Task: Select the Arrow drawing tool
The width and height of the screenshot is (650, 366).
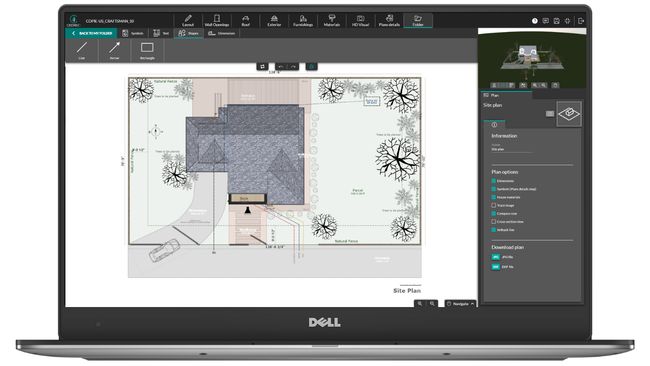Action: pos(114,51)
